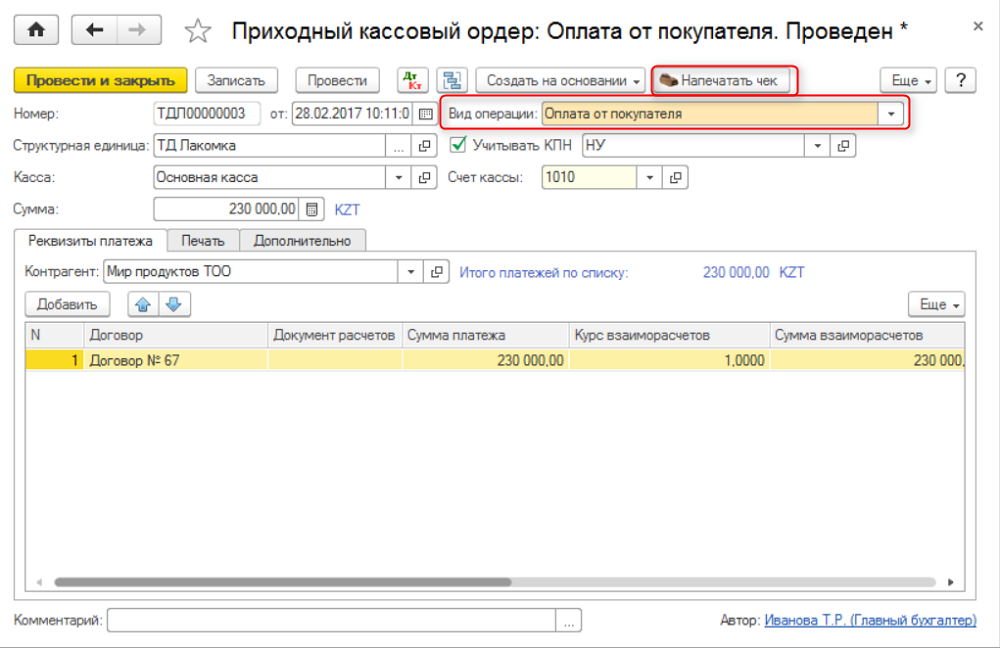Expand Вид операции dropdown list
Viewport: 1000px width, 648px height.
tap(890, 113)
